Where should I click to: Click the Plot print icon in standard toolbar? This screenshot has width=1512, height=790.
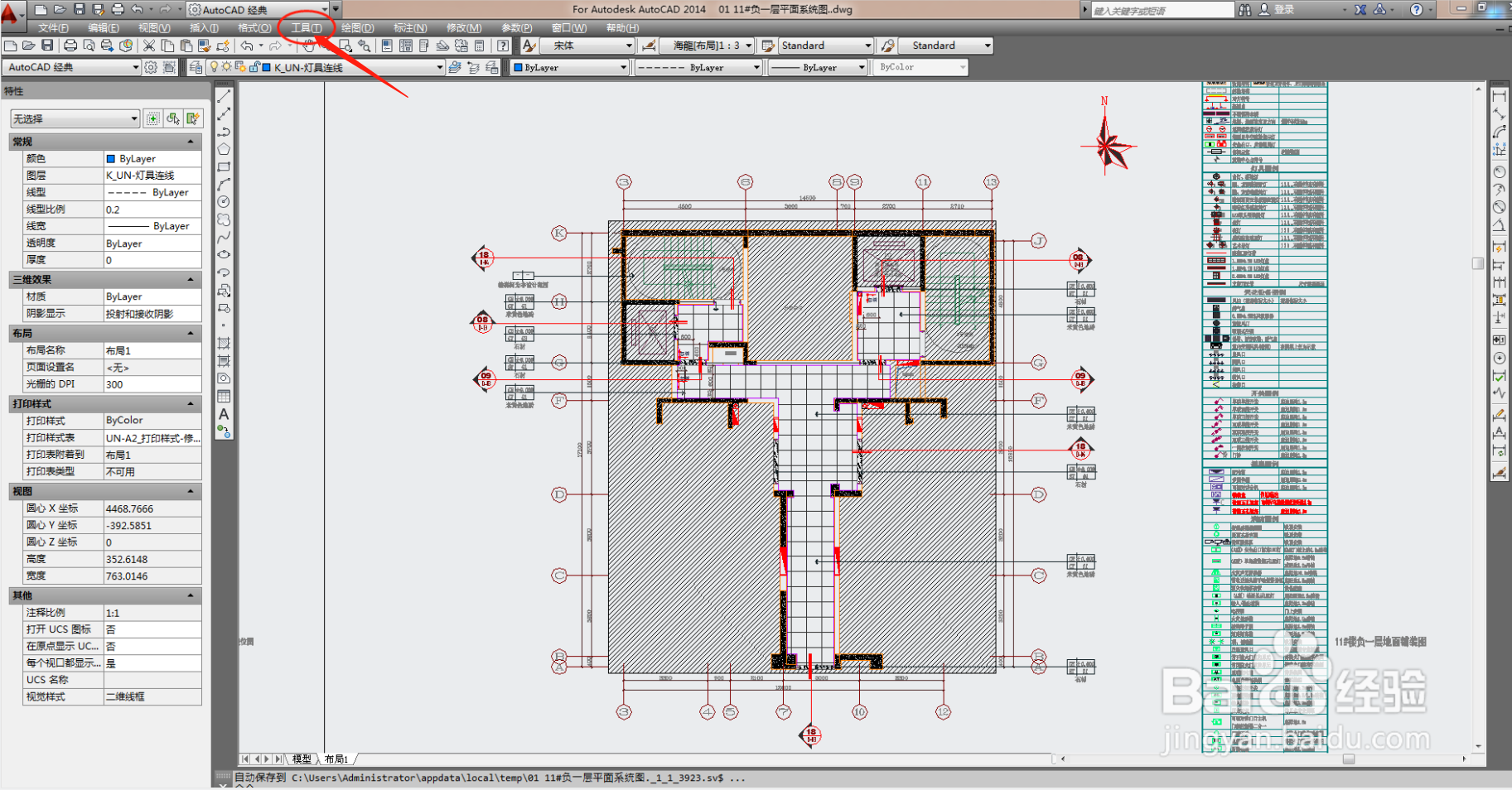coord(70,46)
